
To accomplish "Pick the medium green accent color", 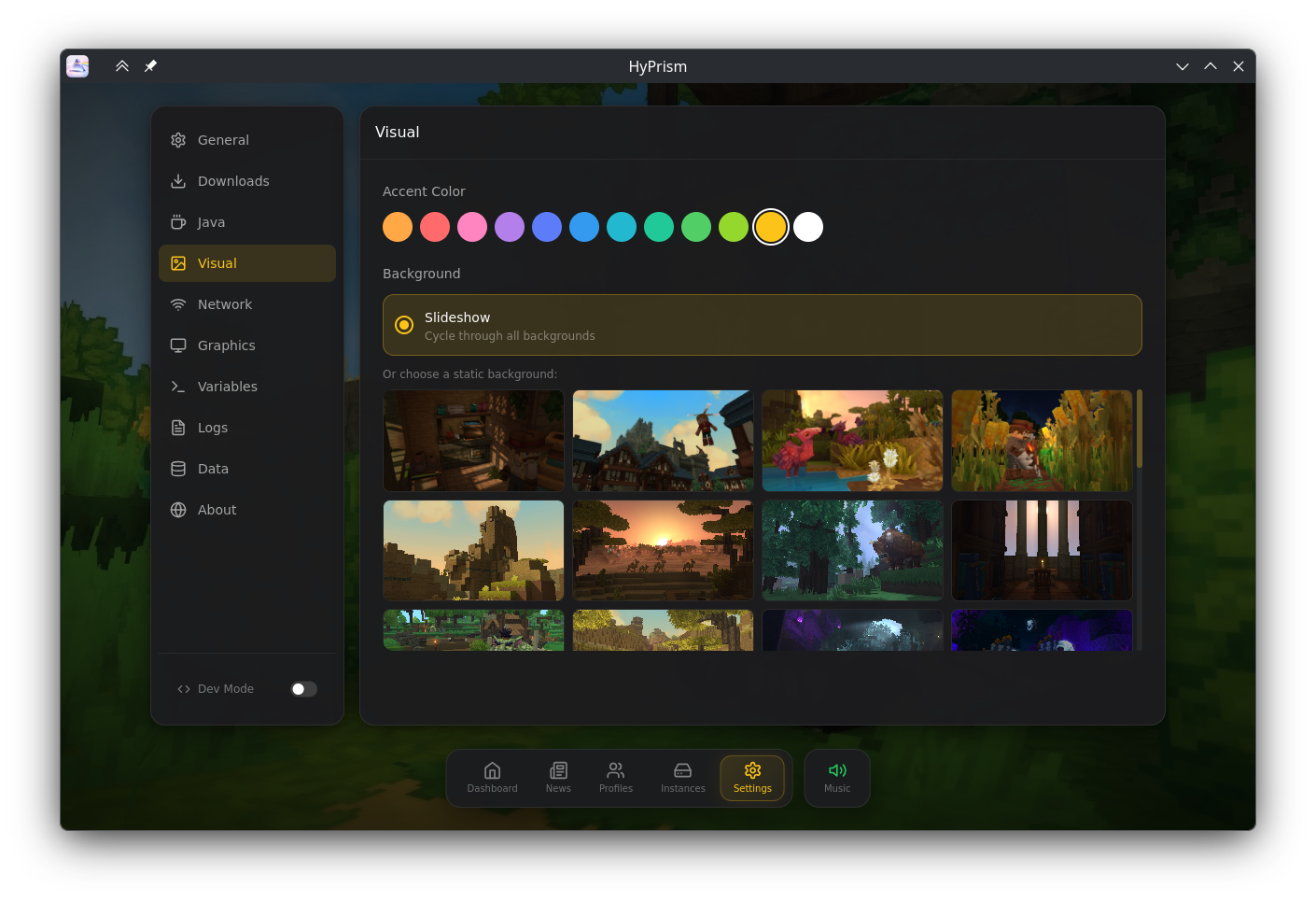I will point(696,227).
